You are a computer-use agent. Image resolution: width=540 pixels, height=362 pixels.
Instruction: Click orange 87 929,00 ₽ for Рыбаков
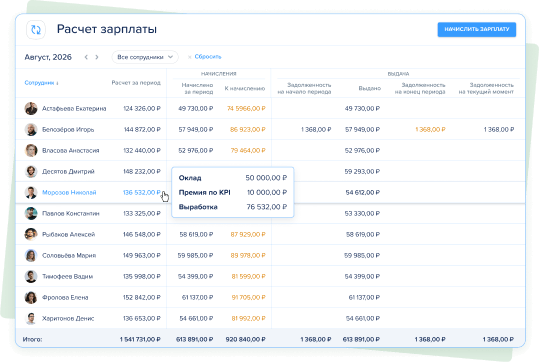pos(248,235)
